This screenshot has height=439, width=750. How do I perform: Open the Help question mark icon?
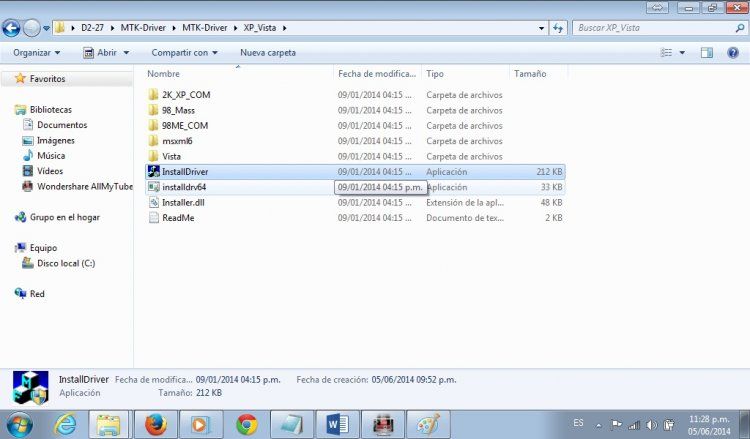(x=733, y=53)
